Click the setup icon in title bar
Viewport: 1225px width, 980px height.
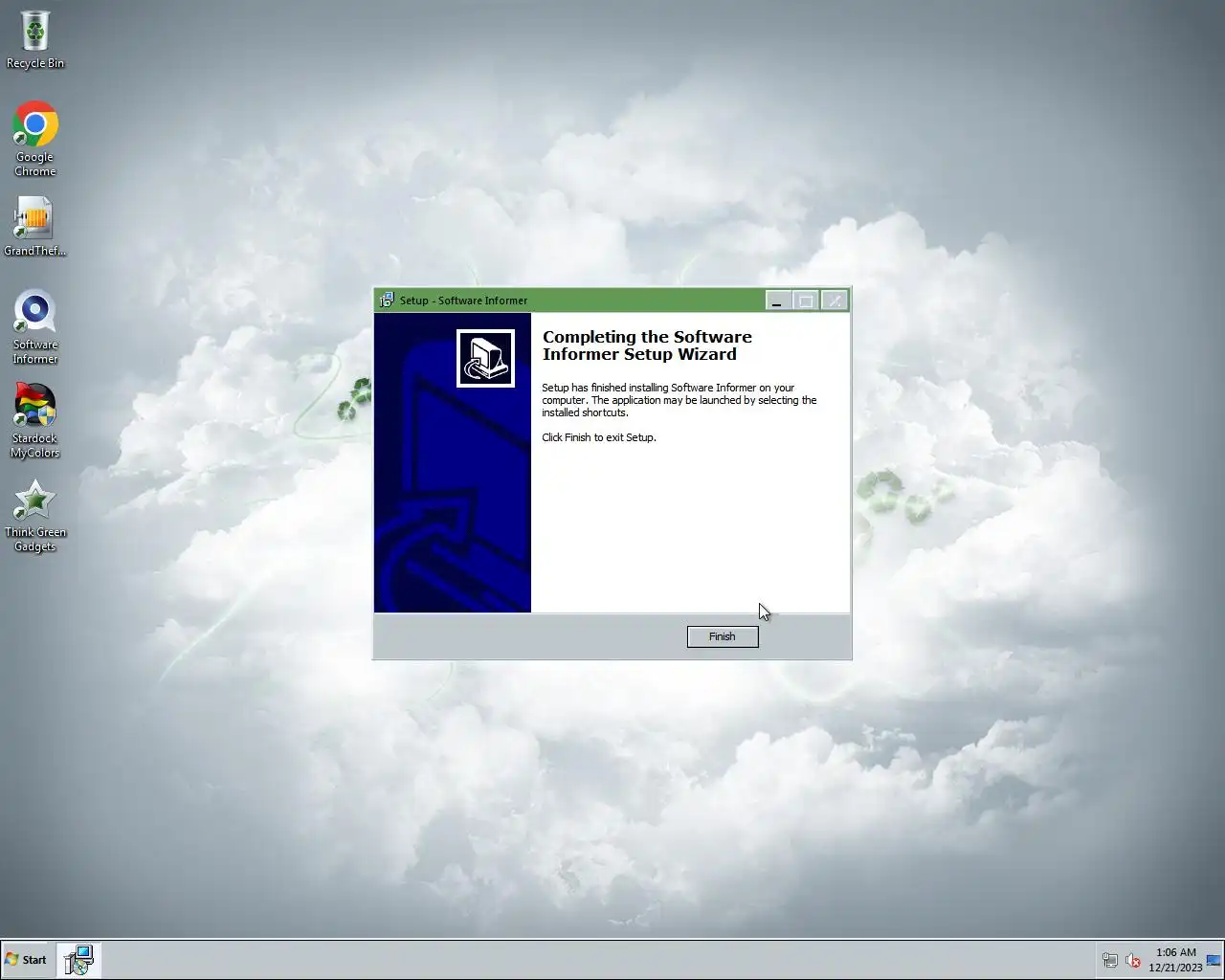[x=387, y=301]
